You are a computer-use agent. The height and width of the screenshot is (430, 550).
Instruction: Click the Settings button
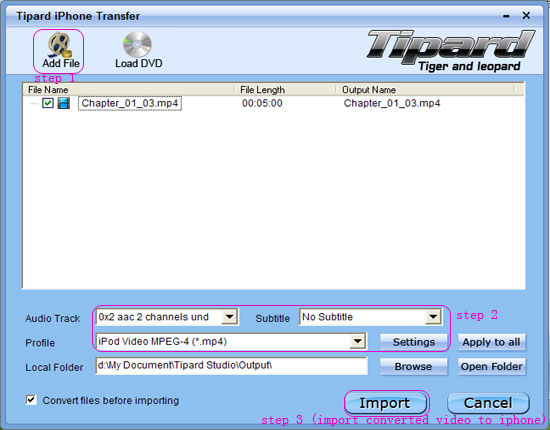click(x=414, y=342)
